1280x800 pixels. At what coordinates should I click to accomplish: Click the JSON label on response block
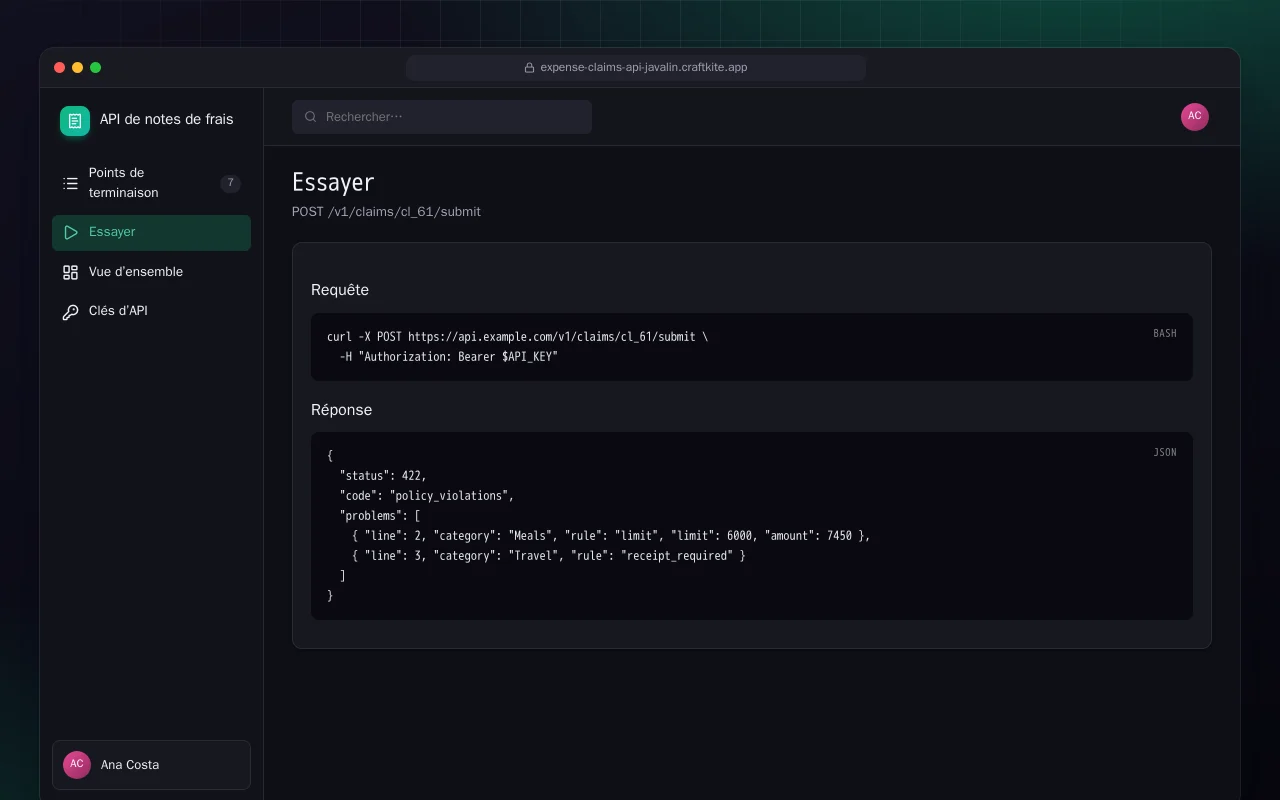point(1165,452)
